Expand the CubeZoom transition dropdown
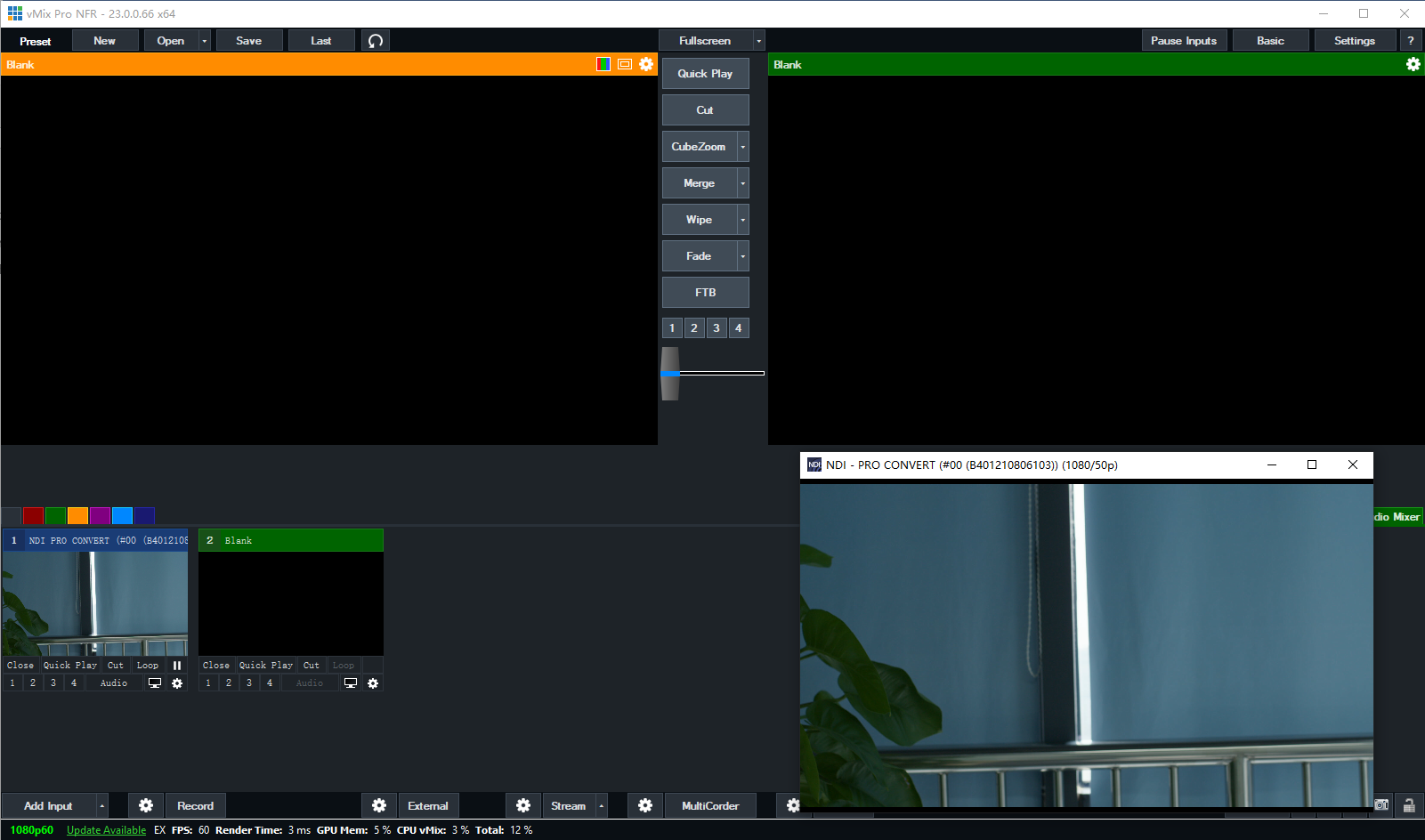Image resolution: width=1425 pixels, height=840 pixels. pos(743,147)
